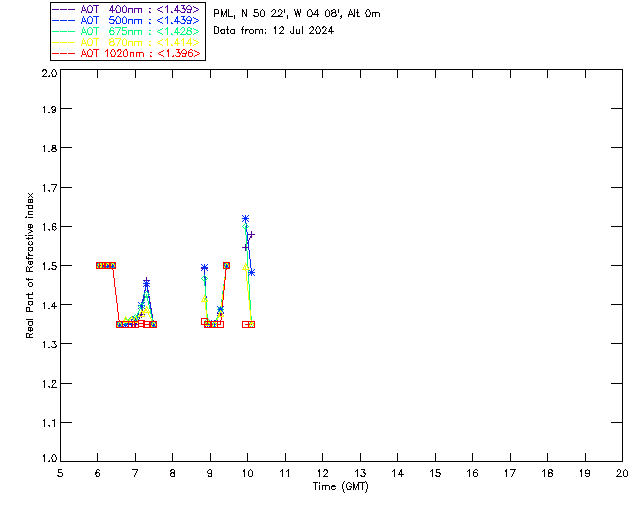The width and height of the screenshot is (640, 512).
Task: Click the AOT 400nm legend entry
Action: pyautogui.click(x=126, y=9)
